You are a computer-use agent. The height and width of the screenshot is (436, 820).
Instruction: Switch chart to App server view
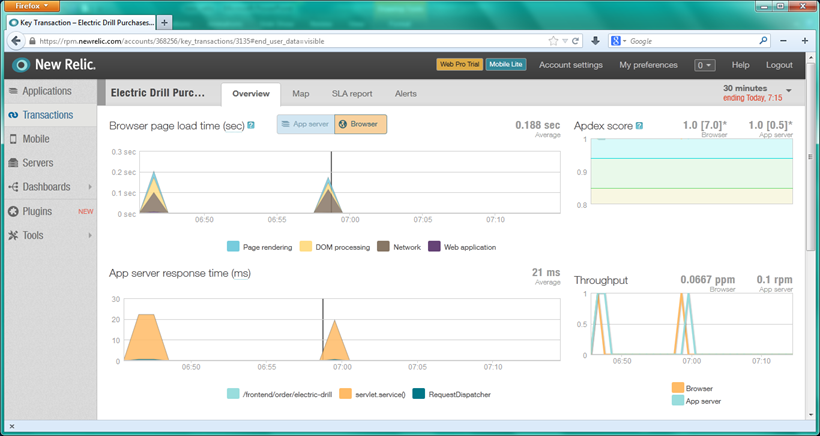click(x=304, y=125)
